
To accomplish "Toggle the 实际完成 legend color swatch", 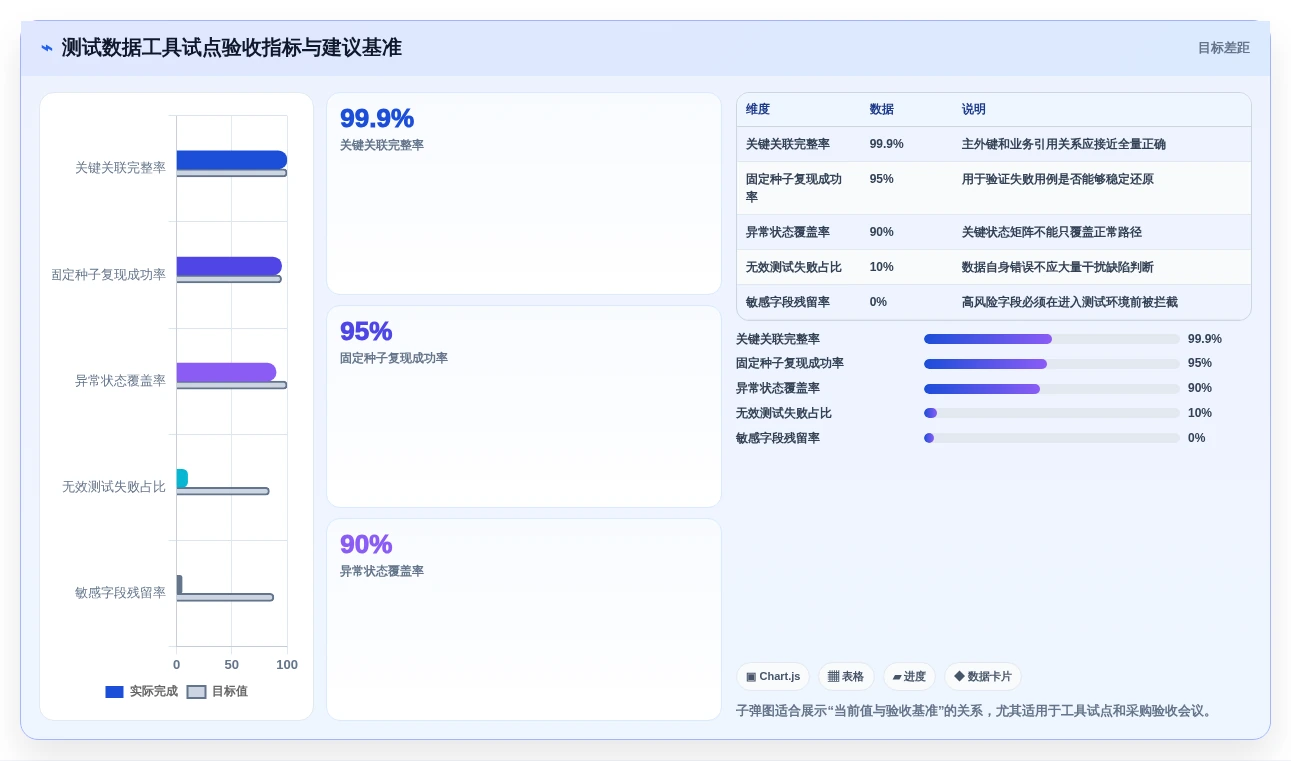I will [114, 692].
